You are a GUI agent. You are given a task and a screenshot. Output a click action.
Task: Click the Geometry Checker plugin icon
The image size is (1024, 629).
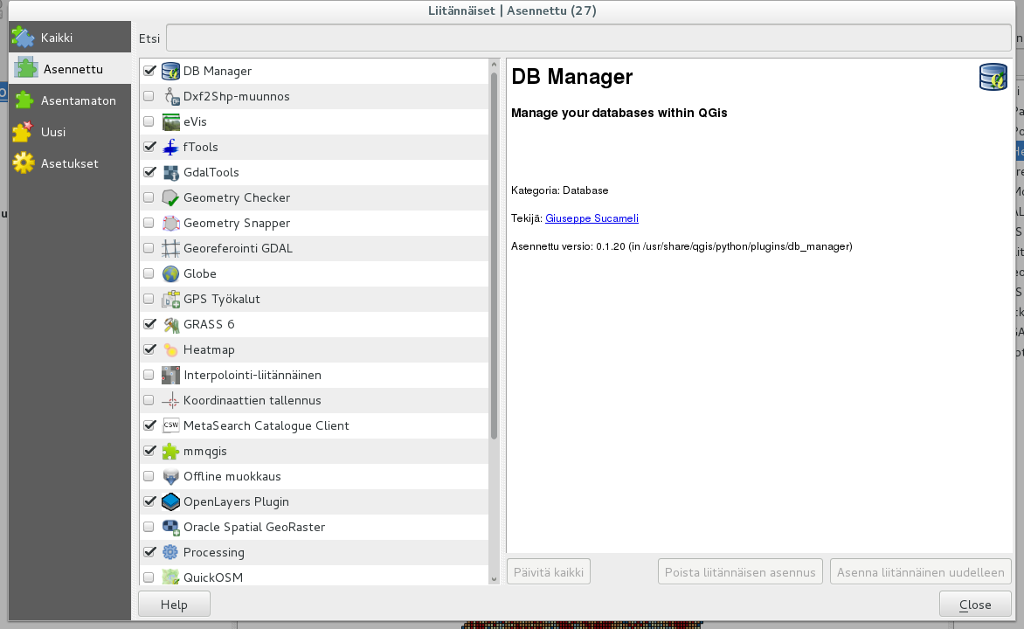170,197
